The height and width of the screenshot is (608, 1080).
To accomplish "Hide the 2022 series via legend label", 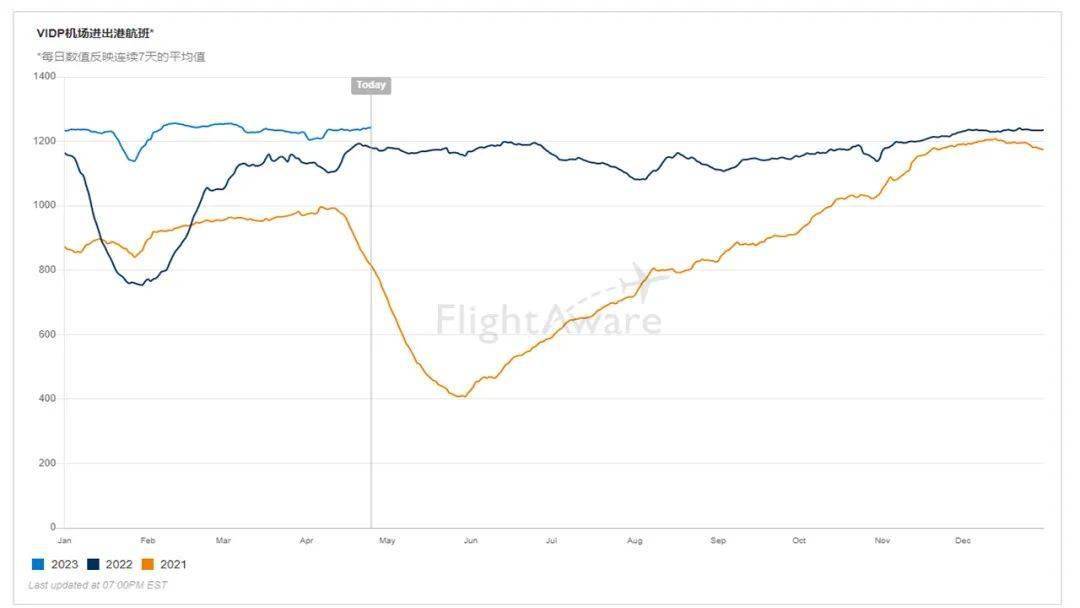I will click(119, 564).
